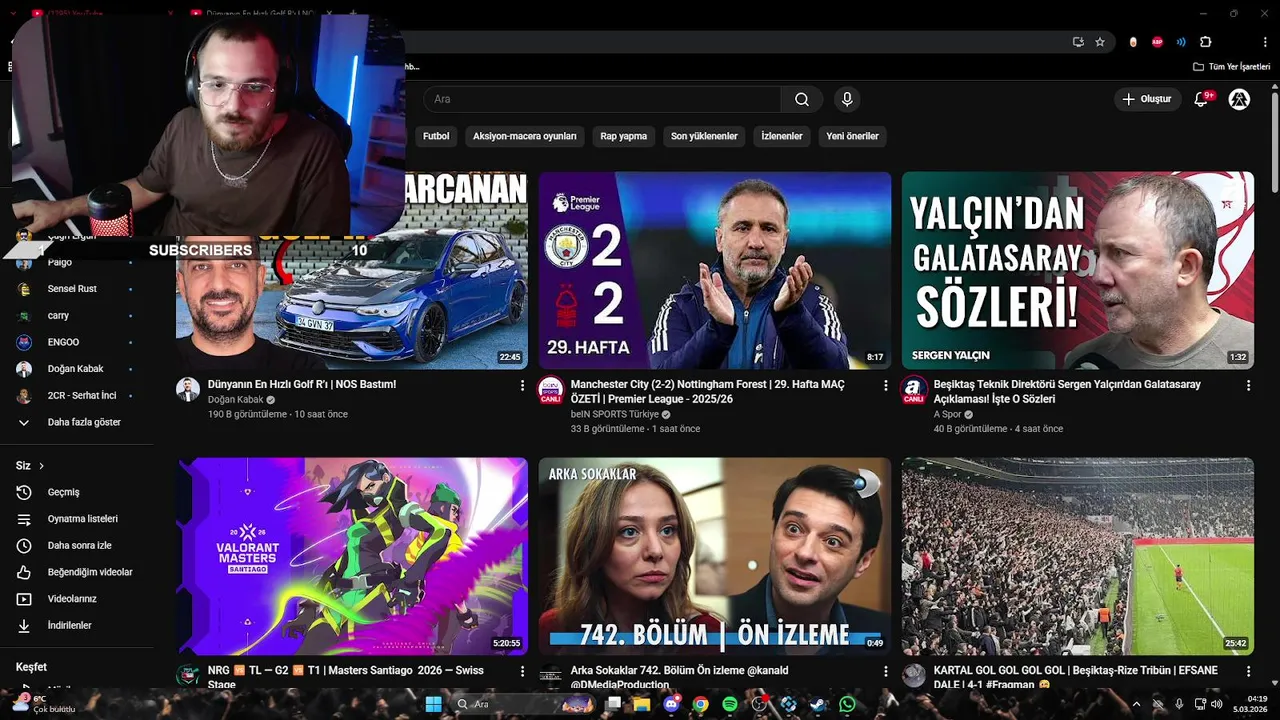Start voice search with the microphone icon
The image size is (1280, 720).
coord(847,99)
